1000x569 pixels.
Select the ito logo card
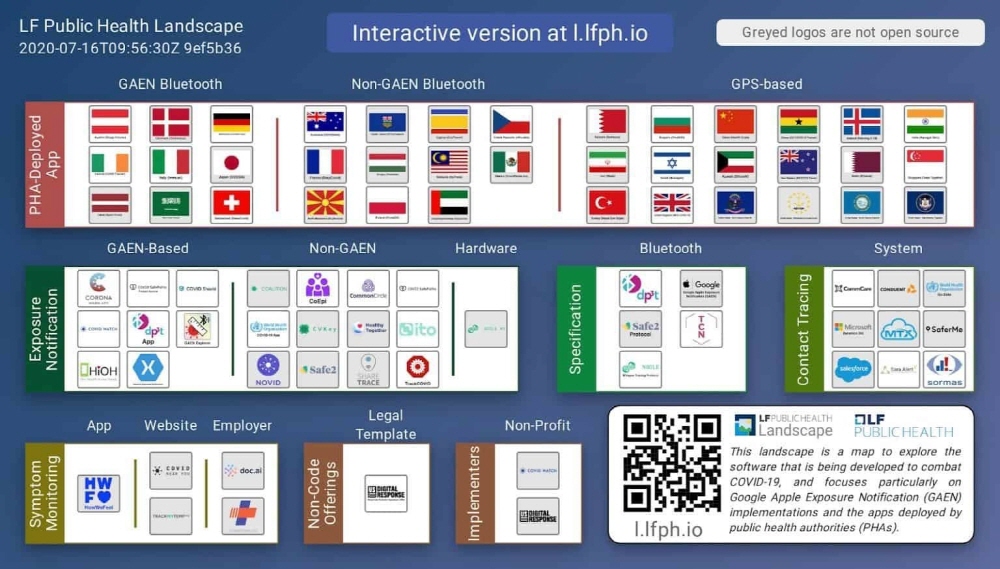[x=417, y=329]
